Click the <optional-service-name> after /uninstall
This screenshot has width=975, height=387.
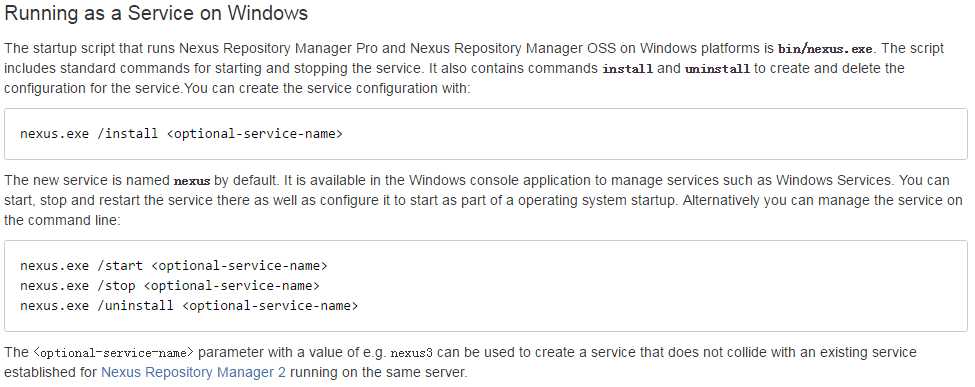coord(270,305)
